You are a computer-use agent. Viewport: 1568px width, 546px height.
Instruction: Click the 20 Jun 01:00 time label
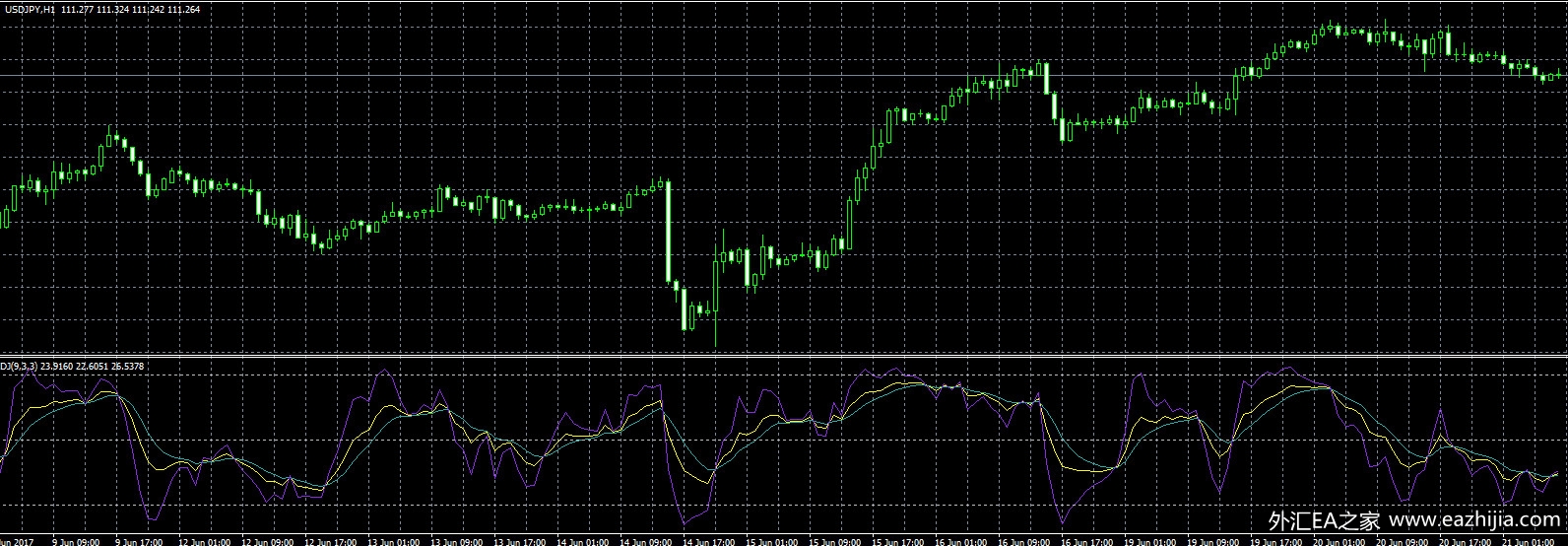click(1338, 541)
